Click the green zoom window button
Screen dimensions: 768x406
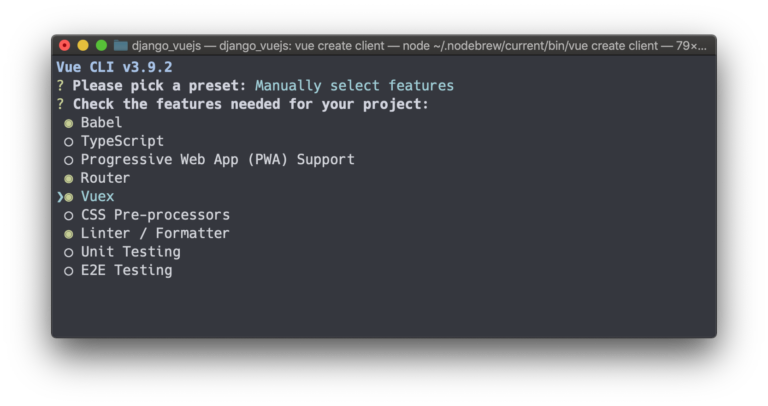[101, 46]
